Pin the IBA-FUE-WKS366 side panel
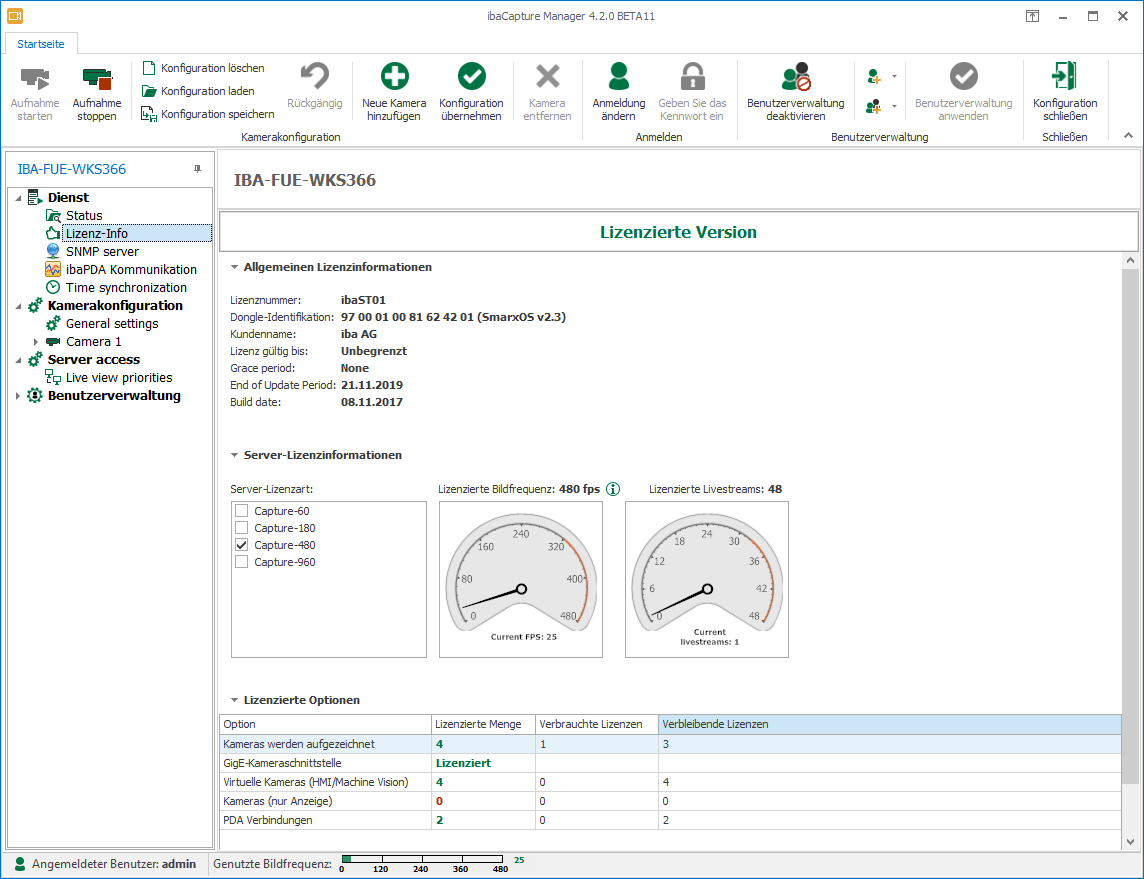 coord(197,169)
